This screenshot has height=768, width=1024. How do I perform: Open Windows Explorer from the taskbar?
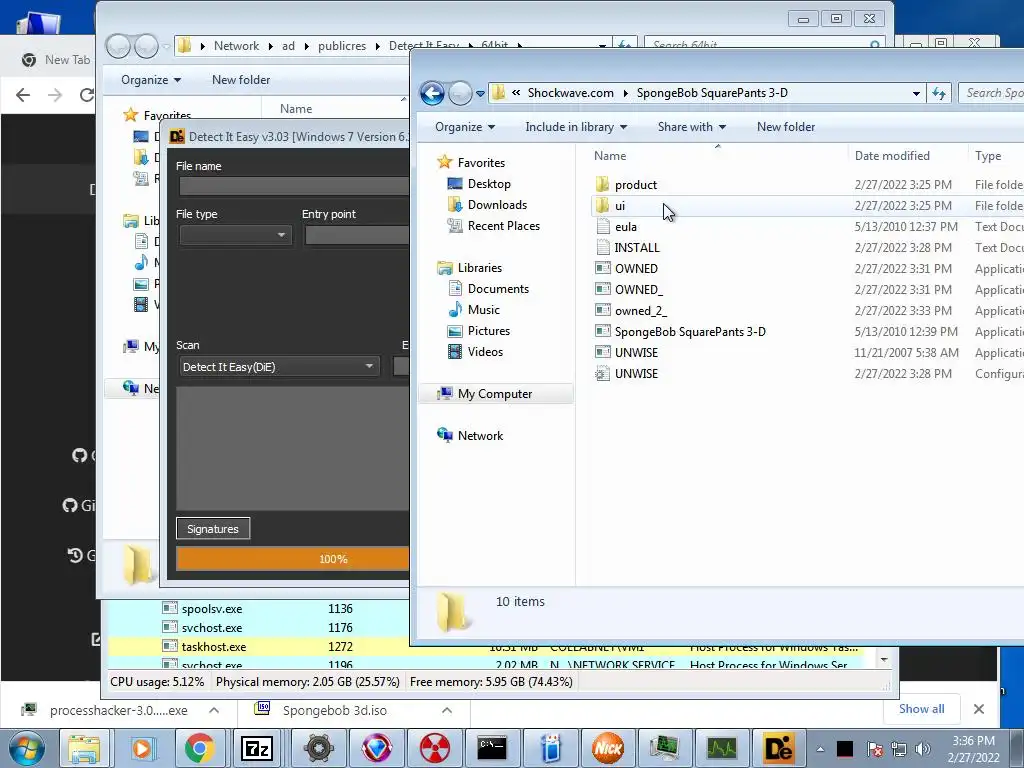(84, 748)
